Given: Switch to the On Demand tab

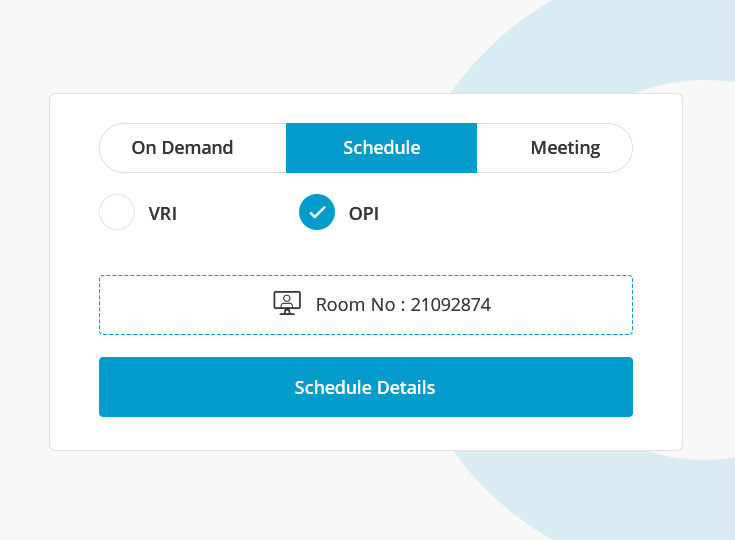Looking at the screenshot, I should coord(182,148).
